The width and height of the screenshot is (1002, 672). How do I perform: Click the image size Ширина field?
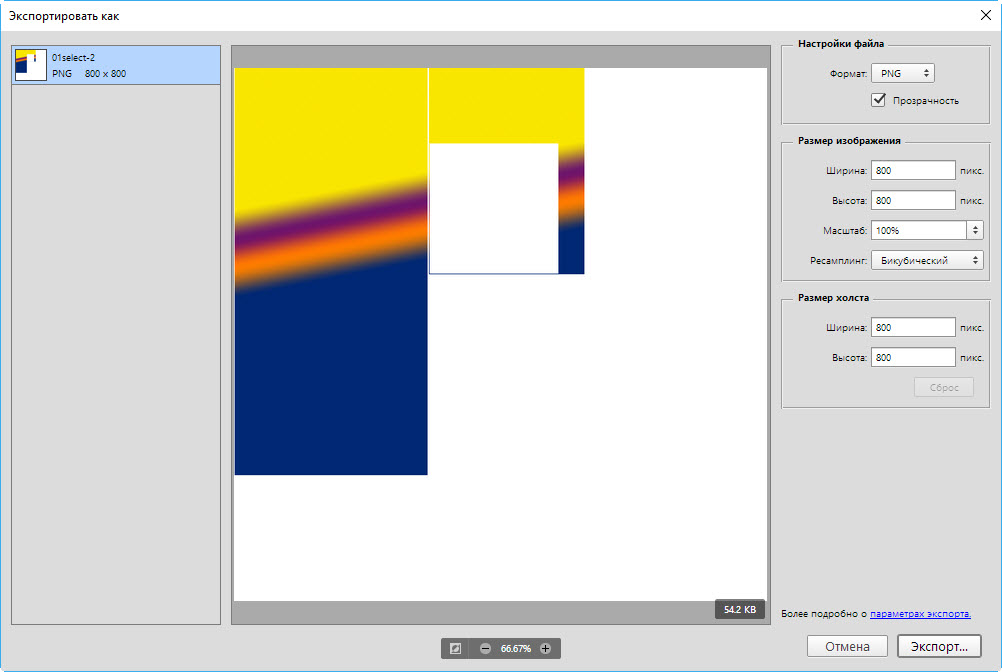(912, 170)
